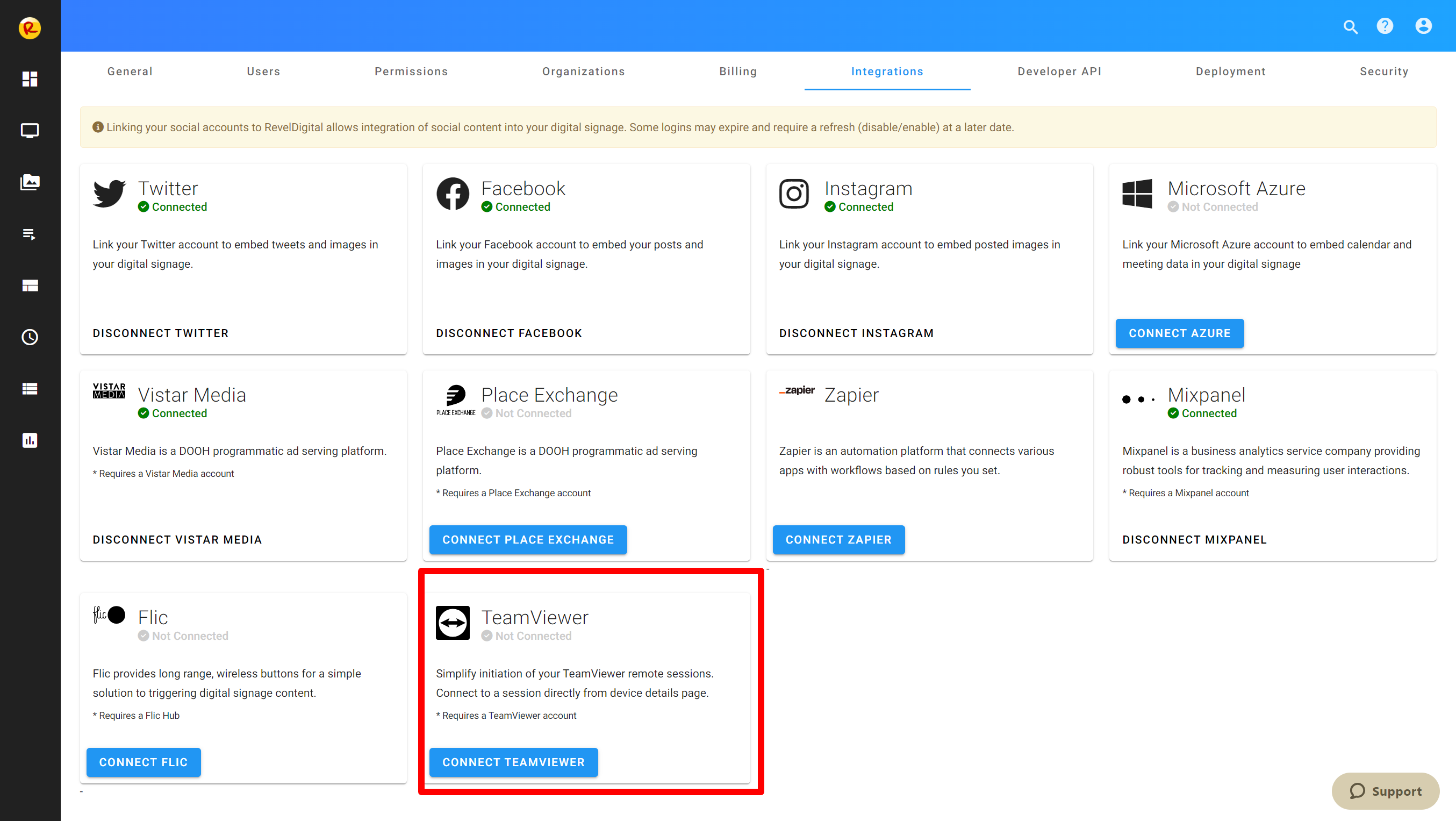The image size is (1456, 821).
Task: Switch to the Users tab
Action: pyautogui.click(x=263, y=72)
